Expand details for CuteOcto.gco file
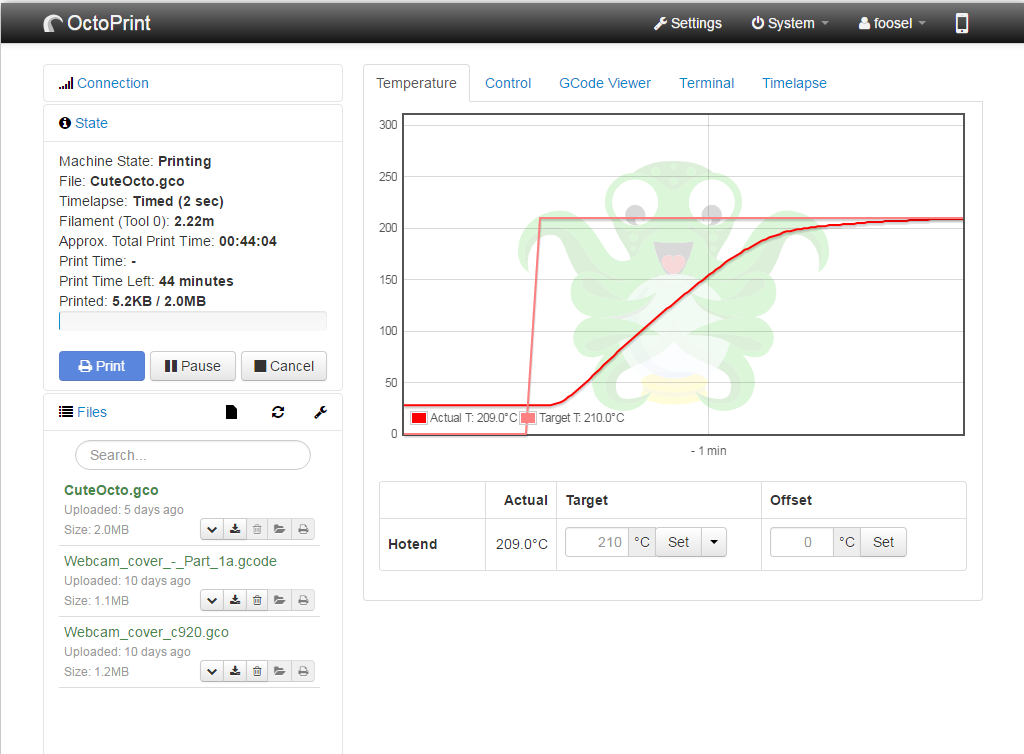Image resolution: width=1024 pixels, height=754 pixels. tap(211, 528)
